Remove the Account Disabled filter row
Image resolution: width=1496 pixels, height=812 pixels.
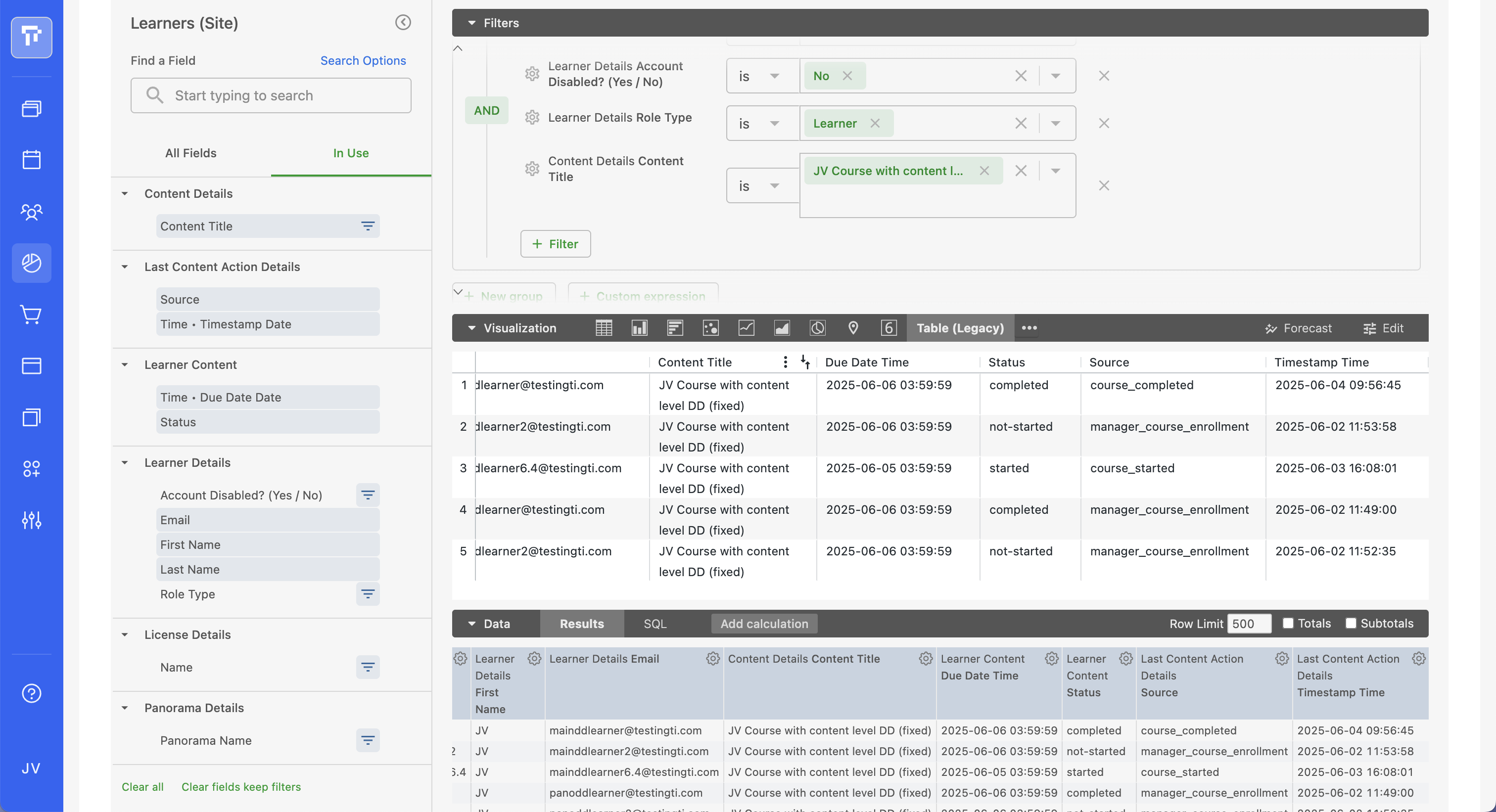point(1104,76)
